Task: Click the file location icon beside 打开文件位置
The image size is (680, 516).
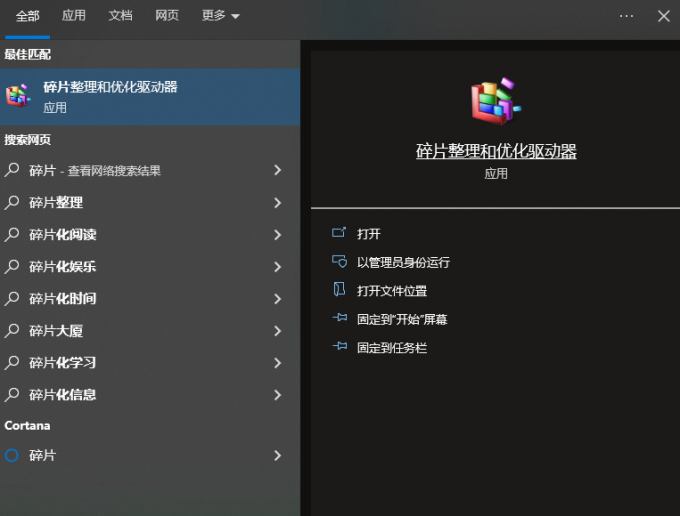Action: (339, 289)
